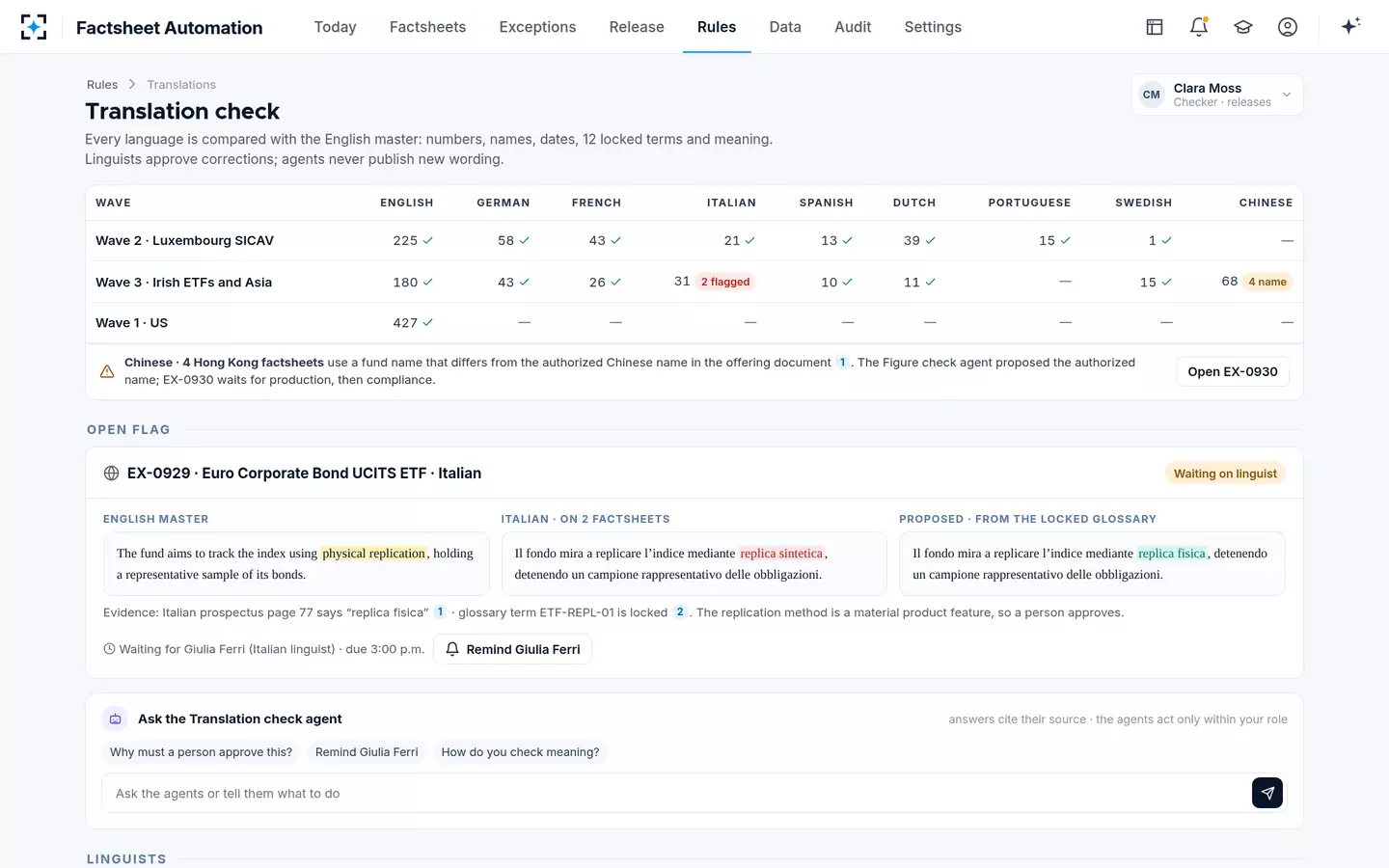Click the highlighted 'physical replication' term

(x=374, y=554)
